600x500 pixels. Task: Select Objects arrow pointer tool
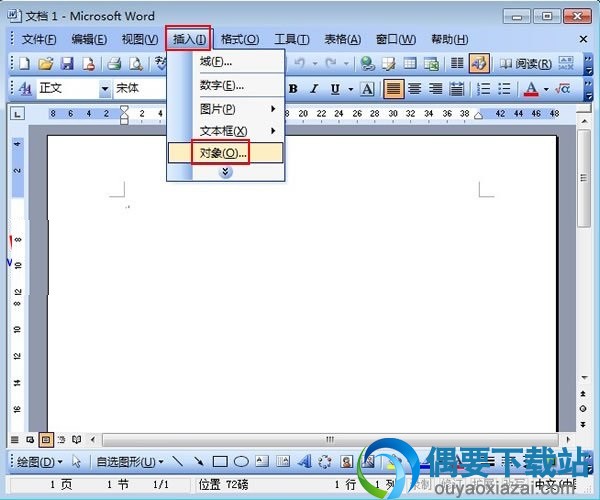tap(76, 462)
